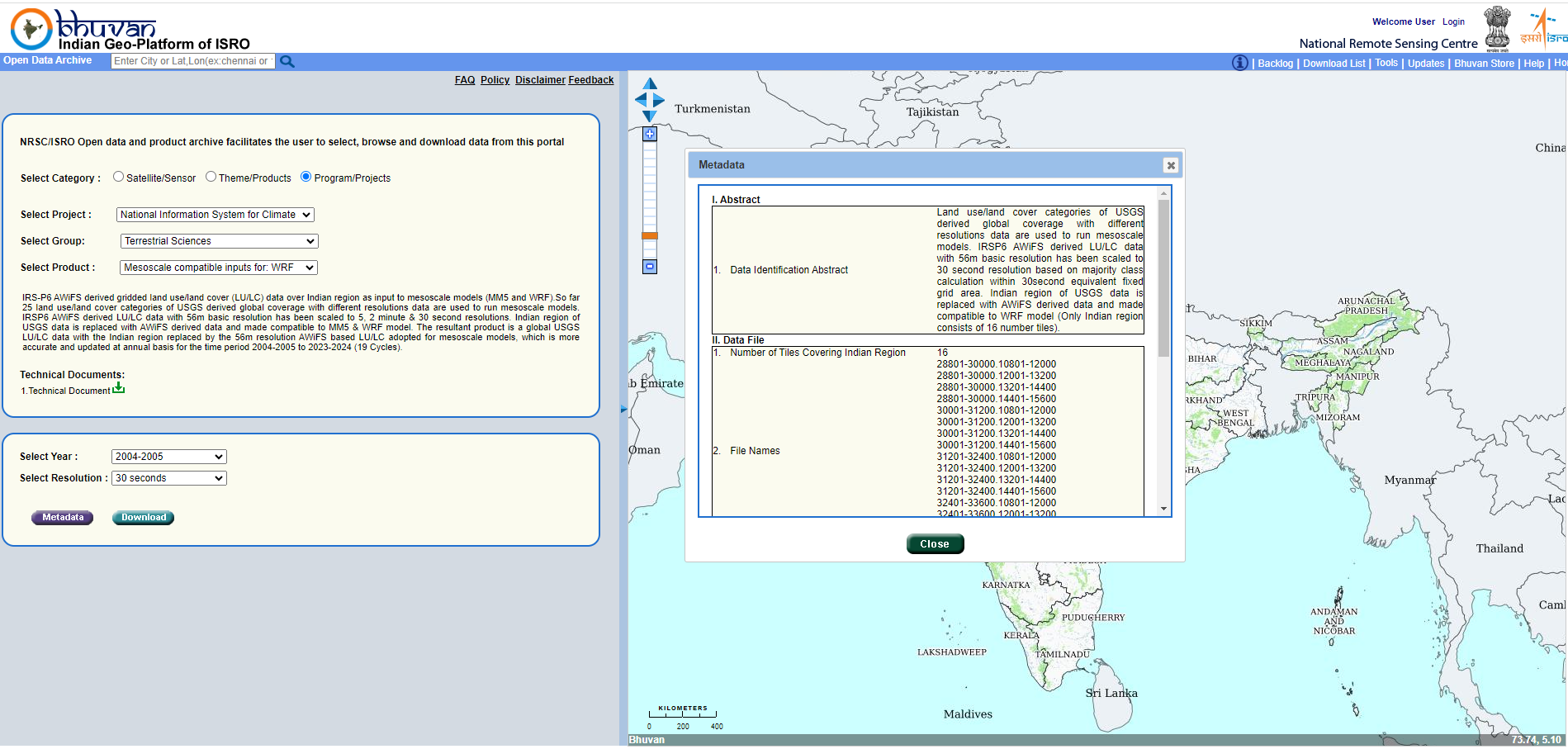Viewport: 1568px width, 749px height.
Task: Click the national emblem icon
Action: (x=1497, y=29)
